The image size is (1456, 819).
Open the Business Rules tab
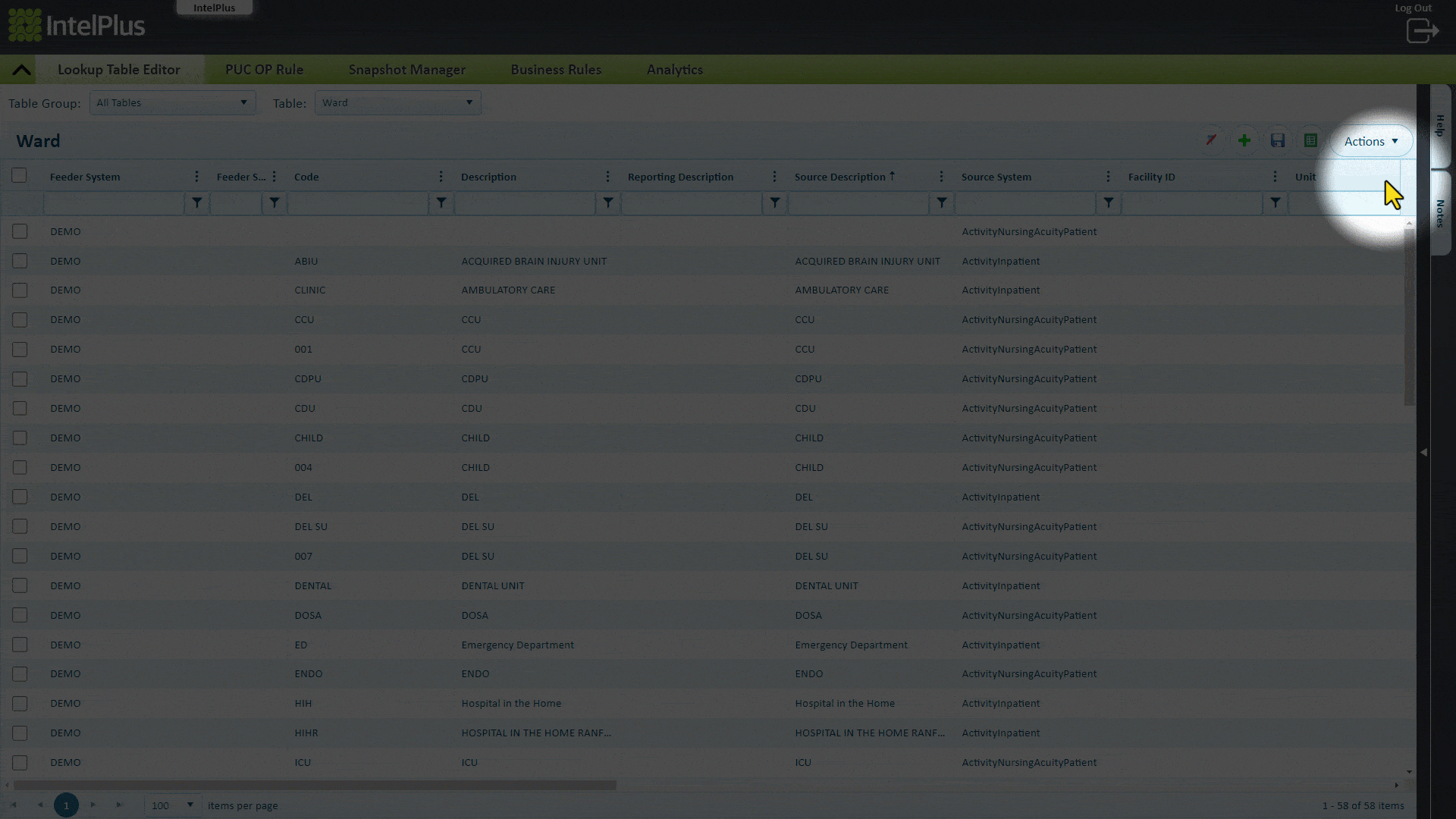[x=556, y=70]
